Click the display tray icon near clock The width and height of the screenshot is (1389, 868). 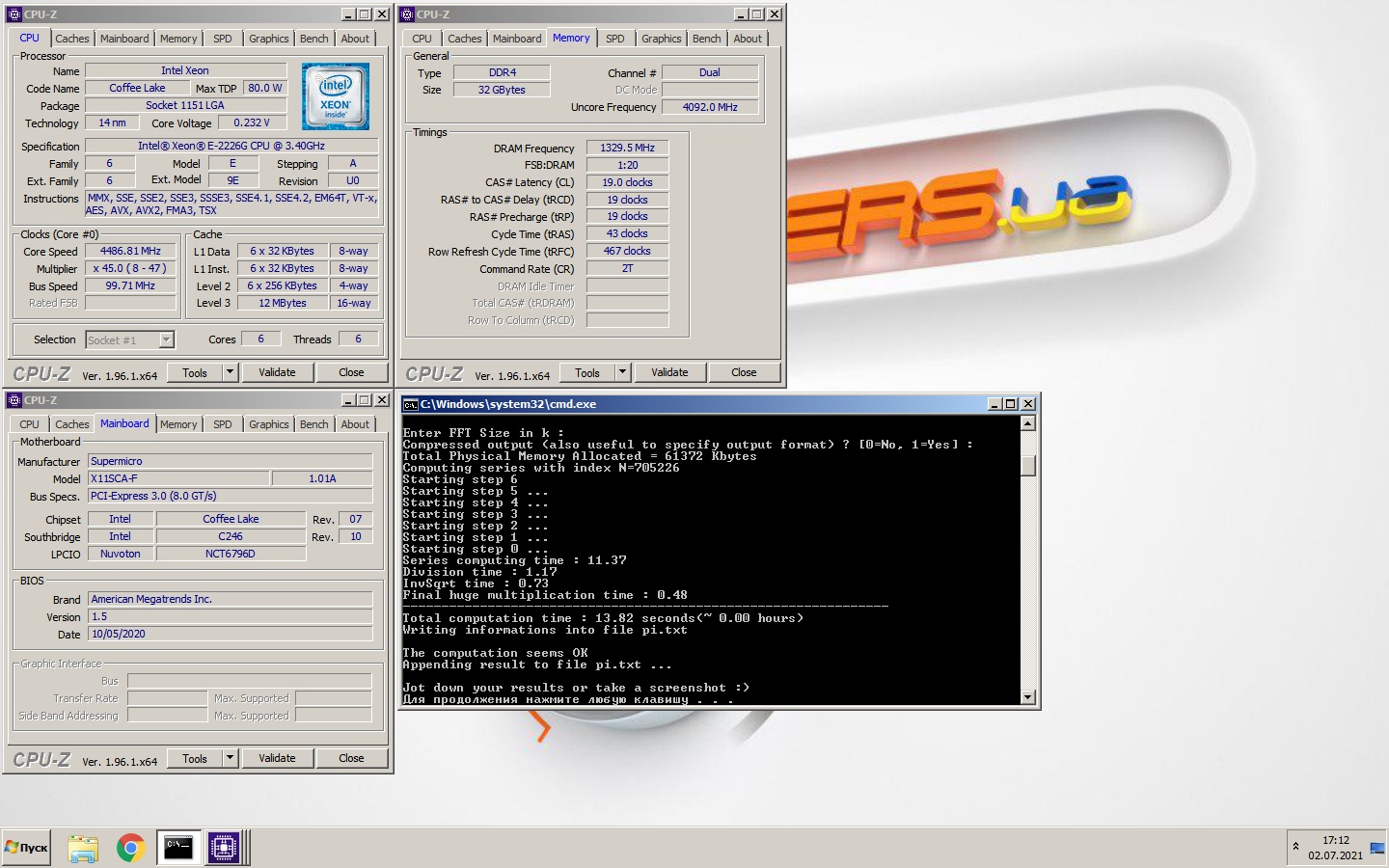coord(1376,848)
